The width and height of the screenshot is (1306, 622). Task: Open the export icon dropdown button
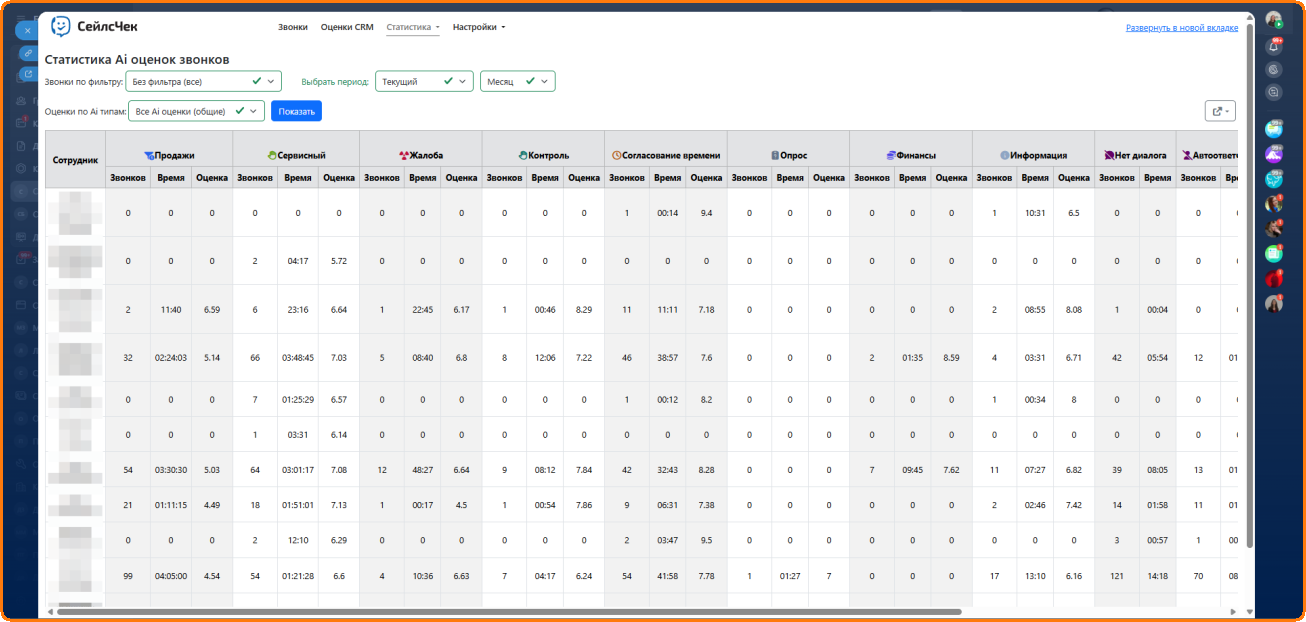(x=1221, y=111)
